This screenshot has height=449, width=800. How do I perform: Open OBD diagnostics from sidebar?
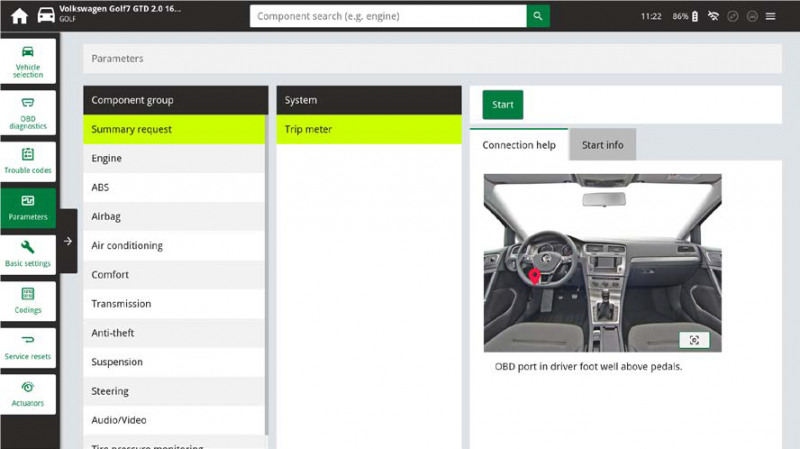pos(28,109)
